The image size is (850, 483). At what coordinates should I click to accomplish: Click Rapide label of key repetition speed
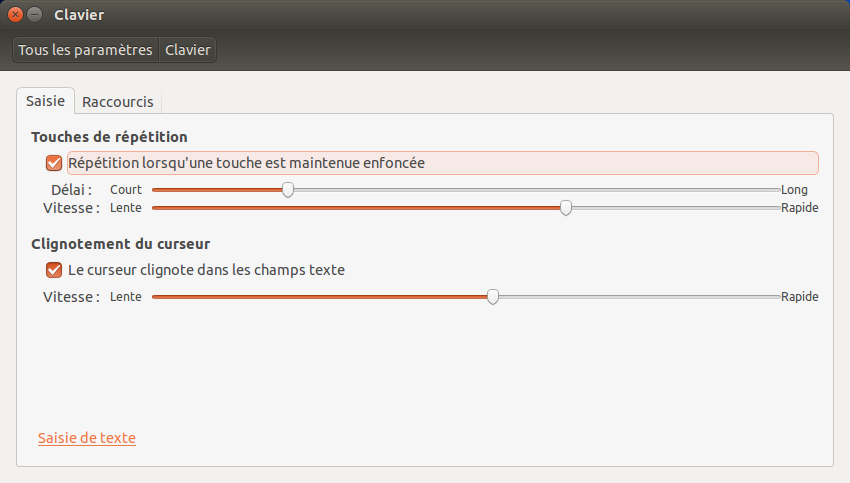(799, 208)
